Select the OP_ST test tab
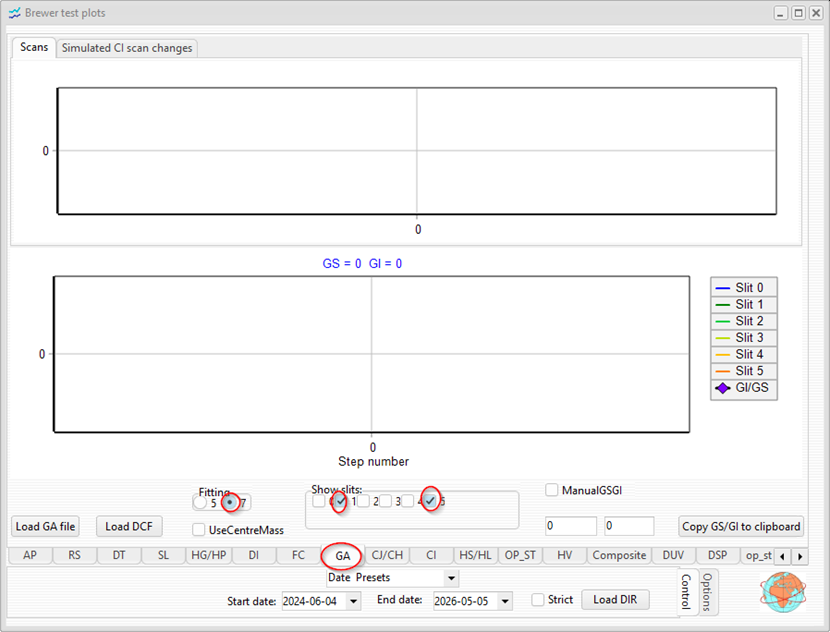The height and width of the screenshot is (632, 830). point(520,555)
